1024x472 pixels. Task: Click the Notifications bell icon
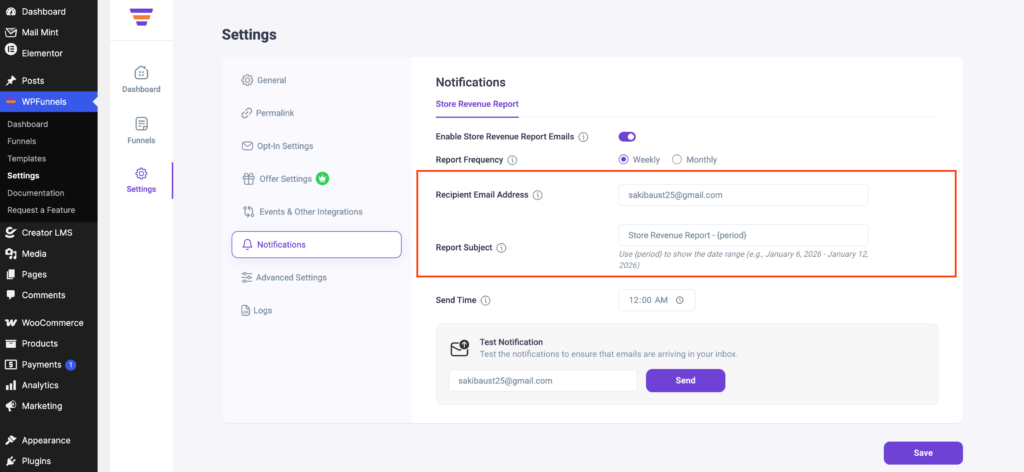pyautogui.click(x=248, y=245)
